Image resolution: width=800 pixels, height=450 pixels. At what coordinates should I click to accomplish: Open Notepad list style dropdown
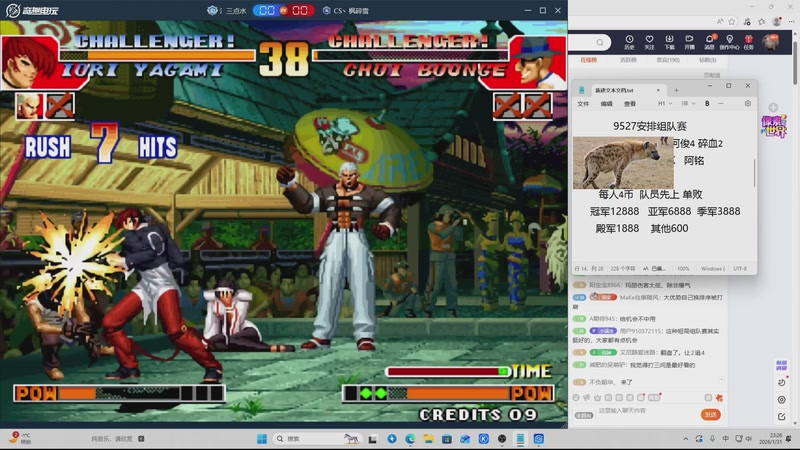coord(688,104)
